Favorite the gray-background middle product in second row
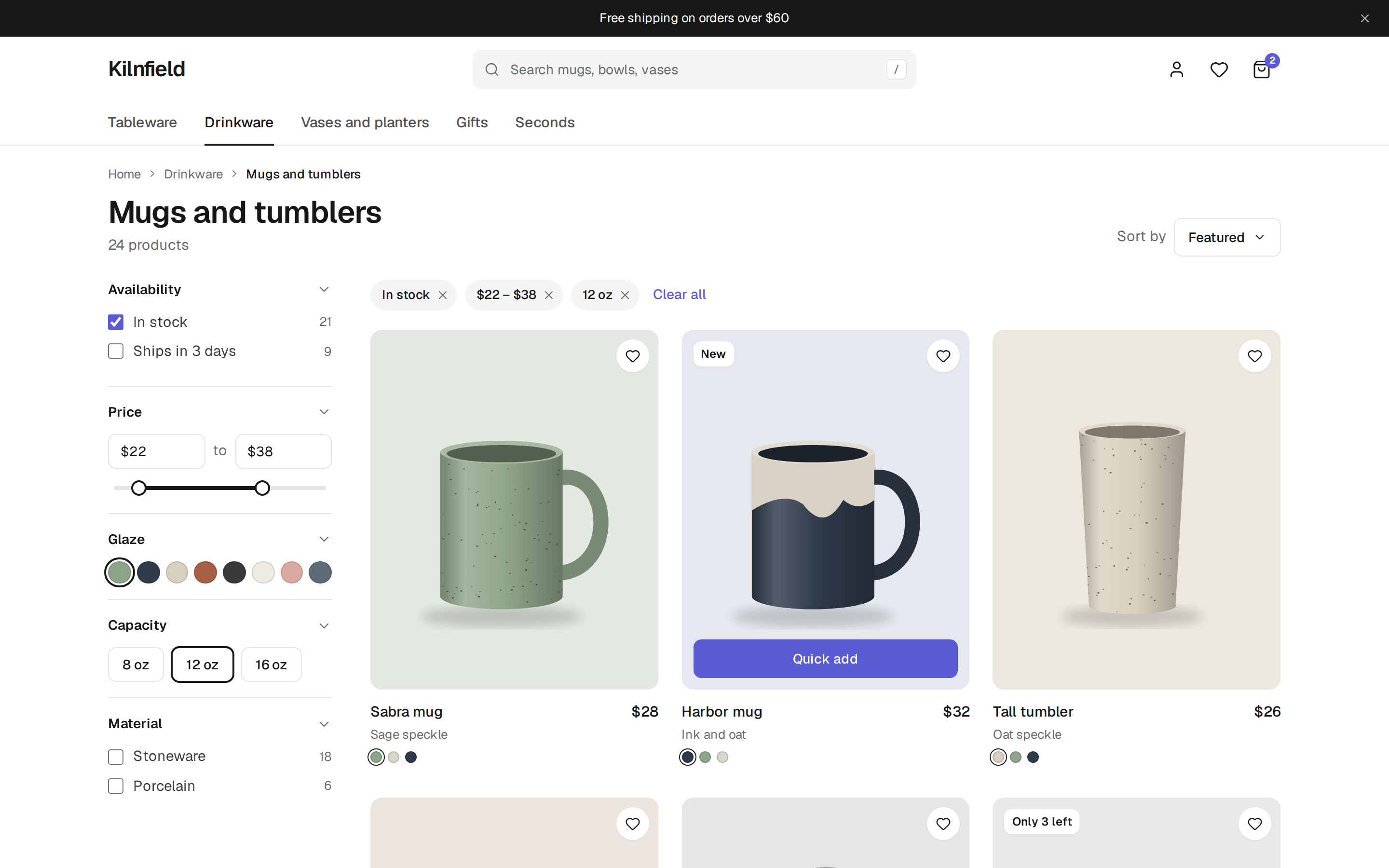Viewport: 1389px width, 868px height. point(943,824)
